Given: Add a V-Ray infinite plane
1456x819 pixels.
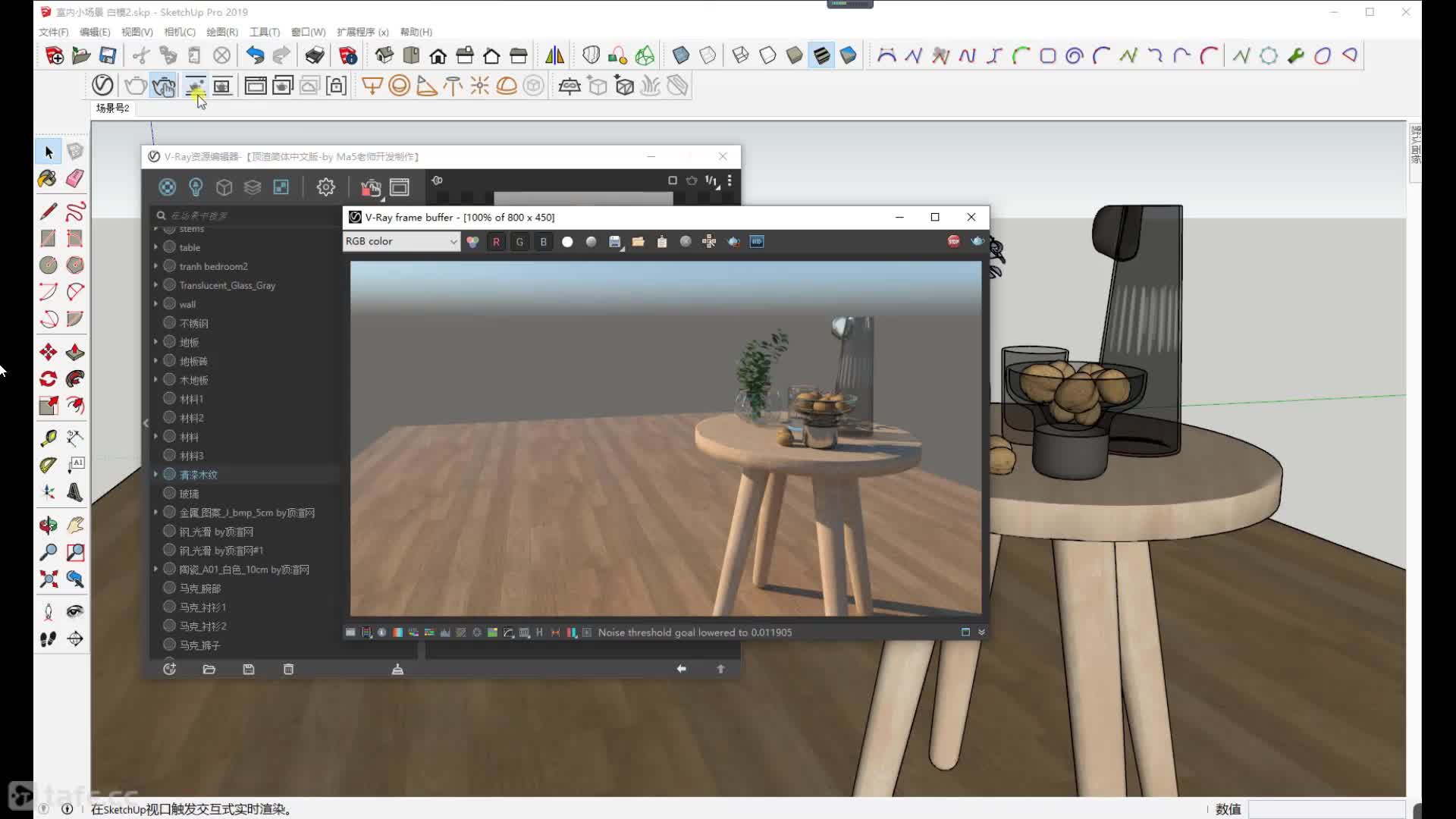Looking at the screenshot, I should click(x=570, y=86).
